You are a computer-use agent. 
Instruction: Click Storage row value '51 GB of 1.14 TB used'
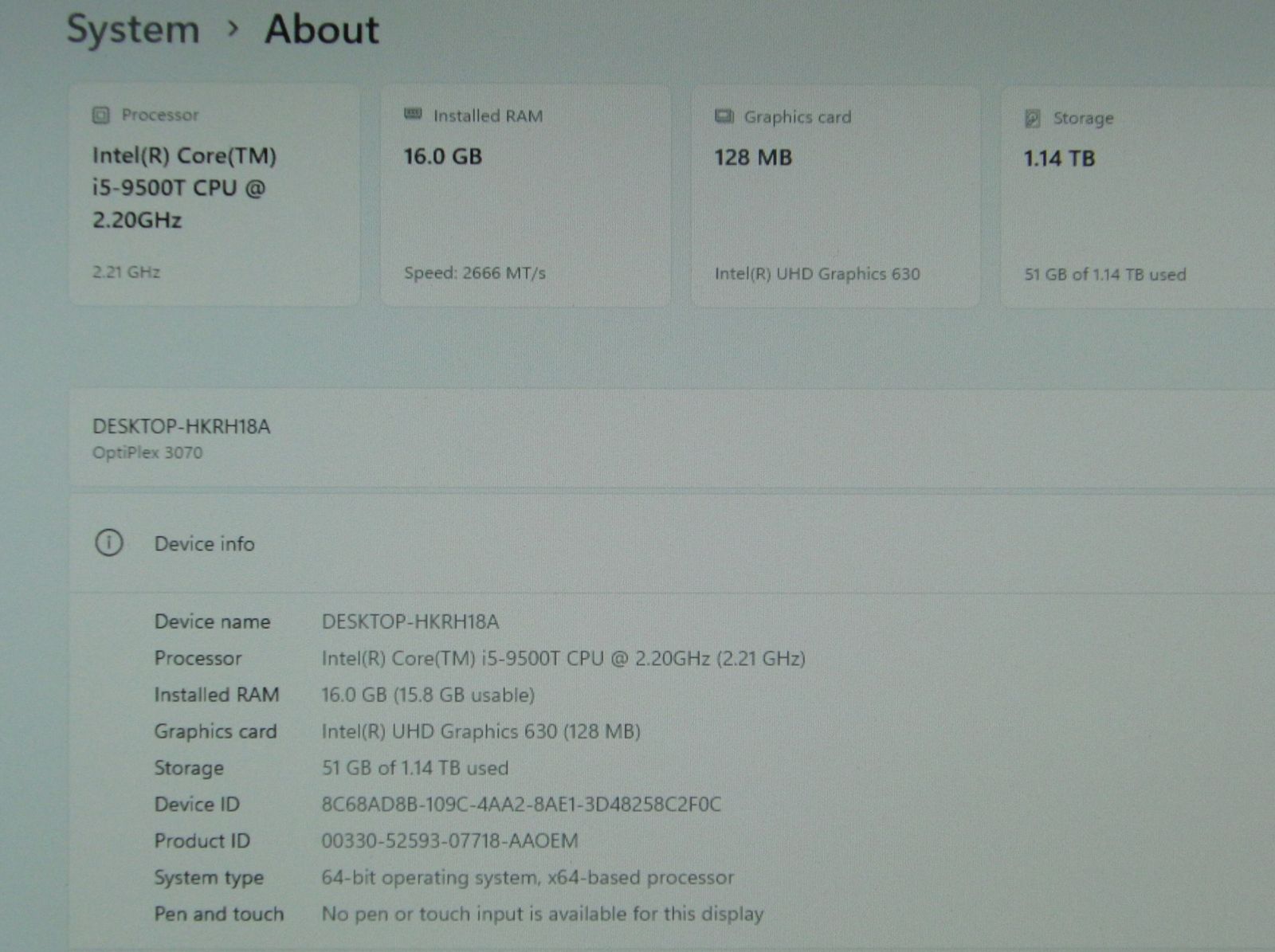[415, 768]
